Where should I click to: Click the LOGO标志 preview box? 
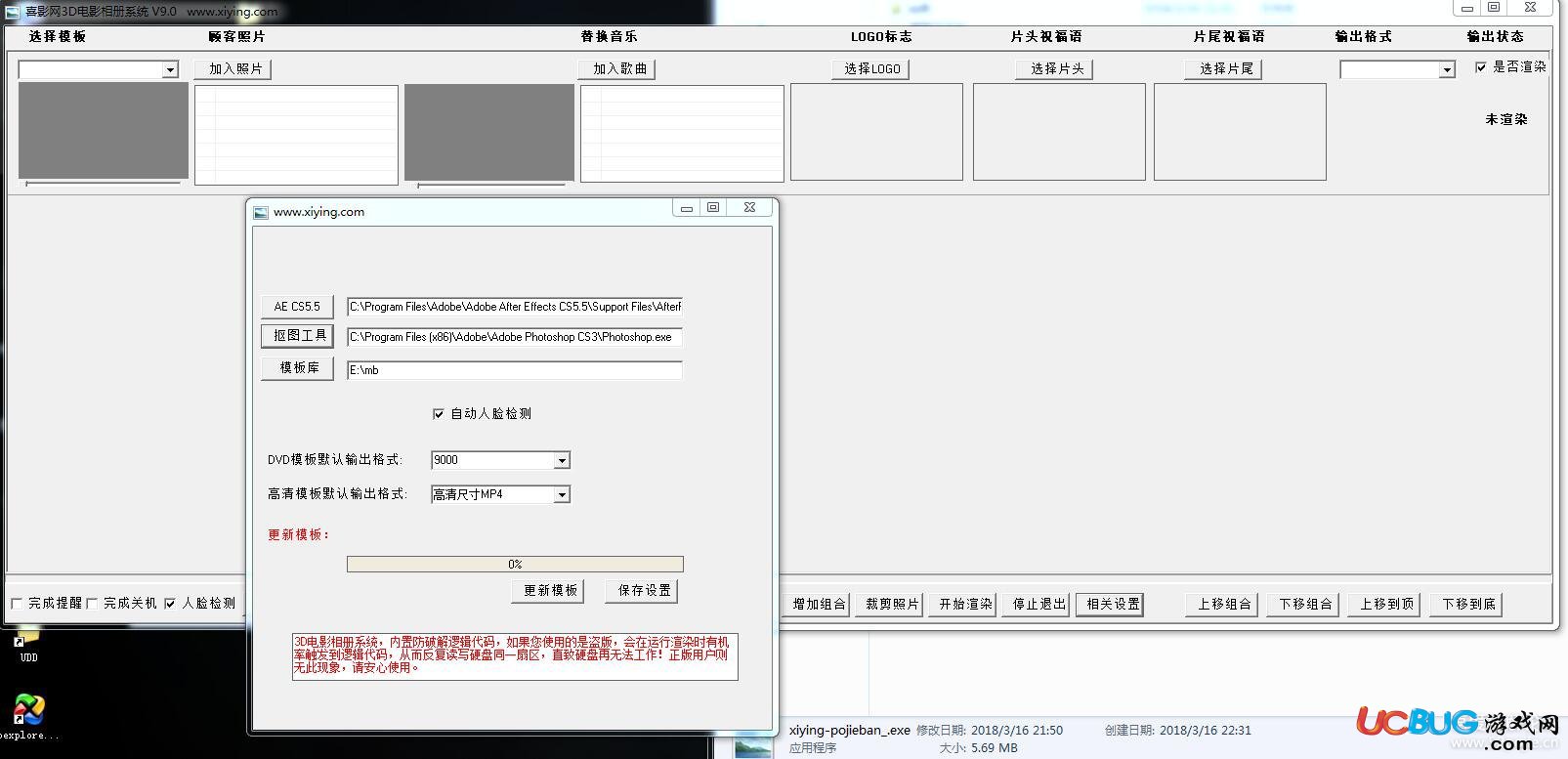coord(876,132)
